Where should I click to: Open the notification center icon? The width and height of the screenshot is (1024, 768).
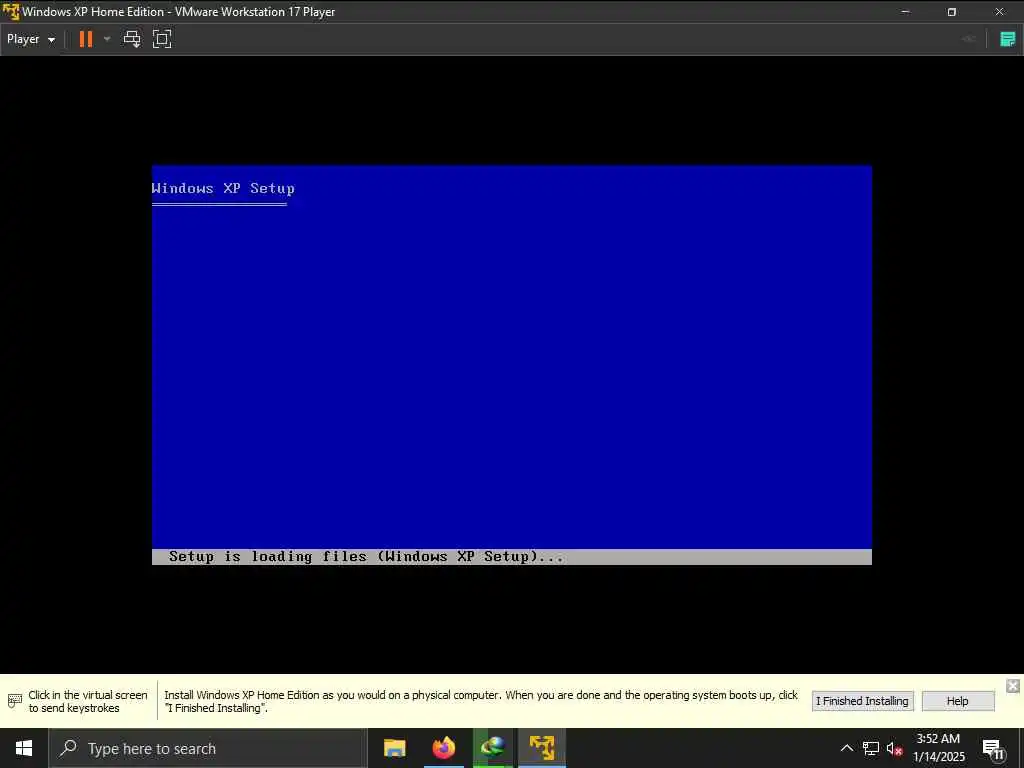[x=993, y=749]
